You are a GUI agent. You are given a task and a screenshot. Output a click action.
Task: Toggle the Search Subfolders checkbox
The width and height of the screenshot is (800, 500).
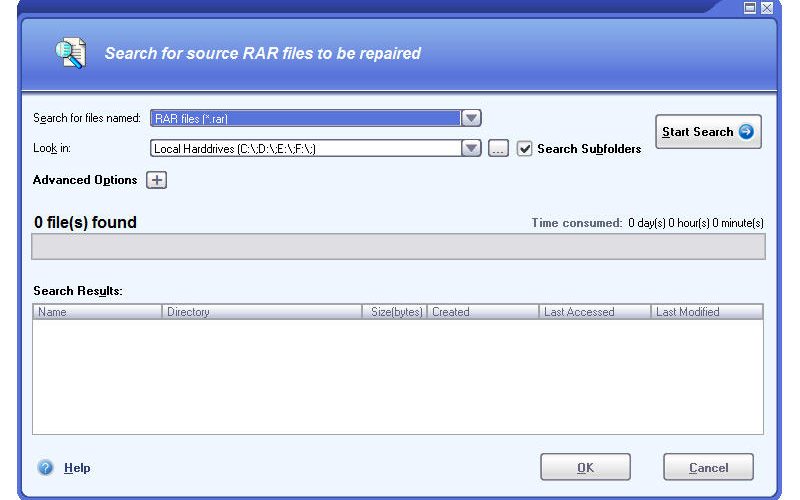[x=524, y=148]
